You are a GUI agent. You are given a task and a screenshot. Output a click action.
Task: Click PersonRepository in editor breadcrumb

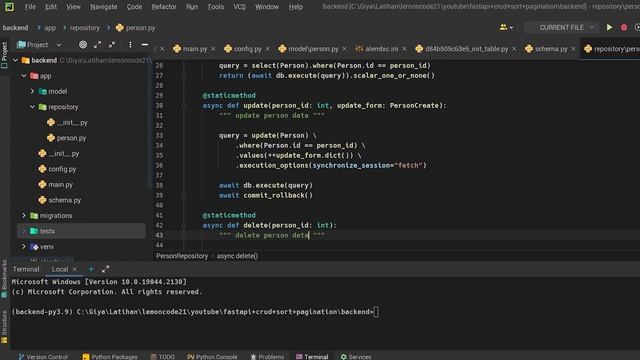[182, 256]
